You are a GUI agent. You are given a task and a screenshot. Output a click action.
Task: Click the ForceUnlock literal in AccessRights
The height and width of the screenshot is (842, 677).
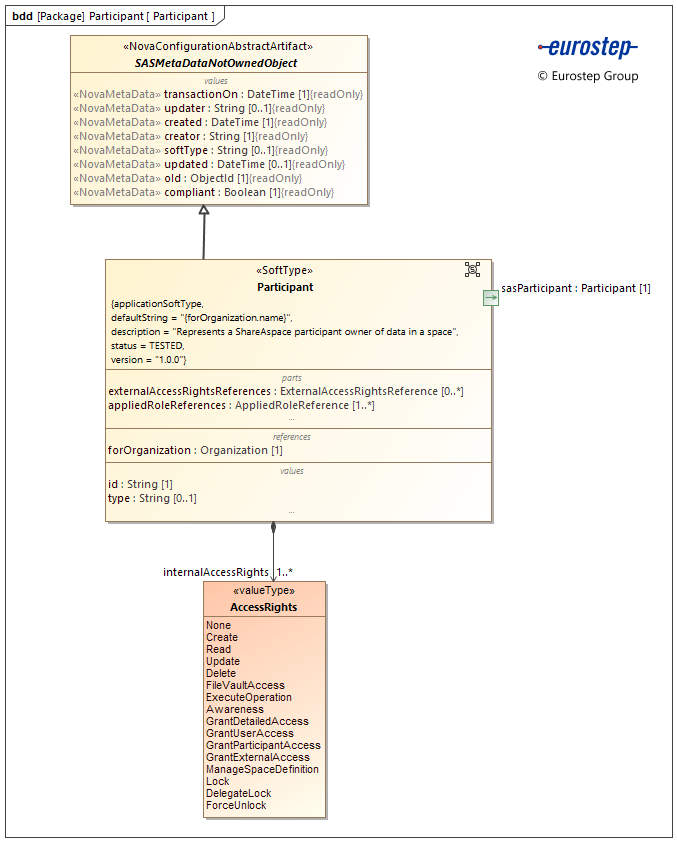coord(236,805)
